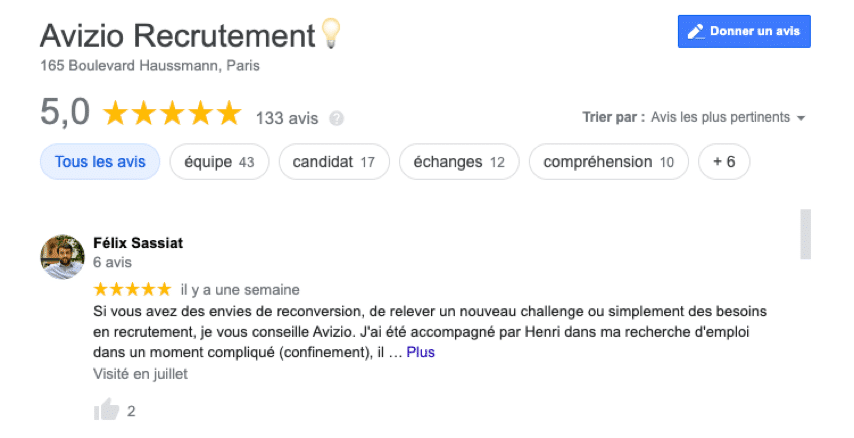Image resolution: width=854 pixels, height=438 pixels.
Task: Select Avis les plus pertinents sorting
Action: tap(720, 117)
